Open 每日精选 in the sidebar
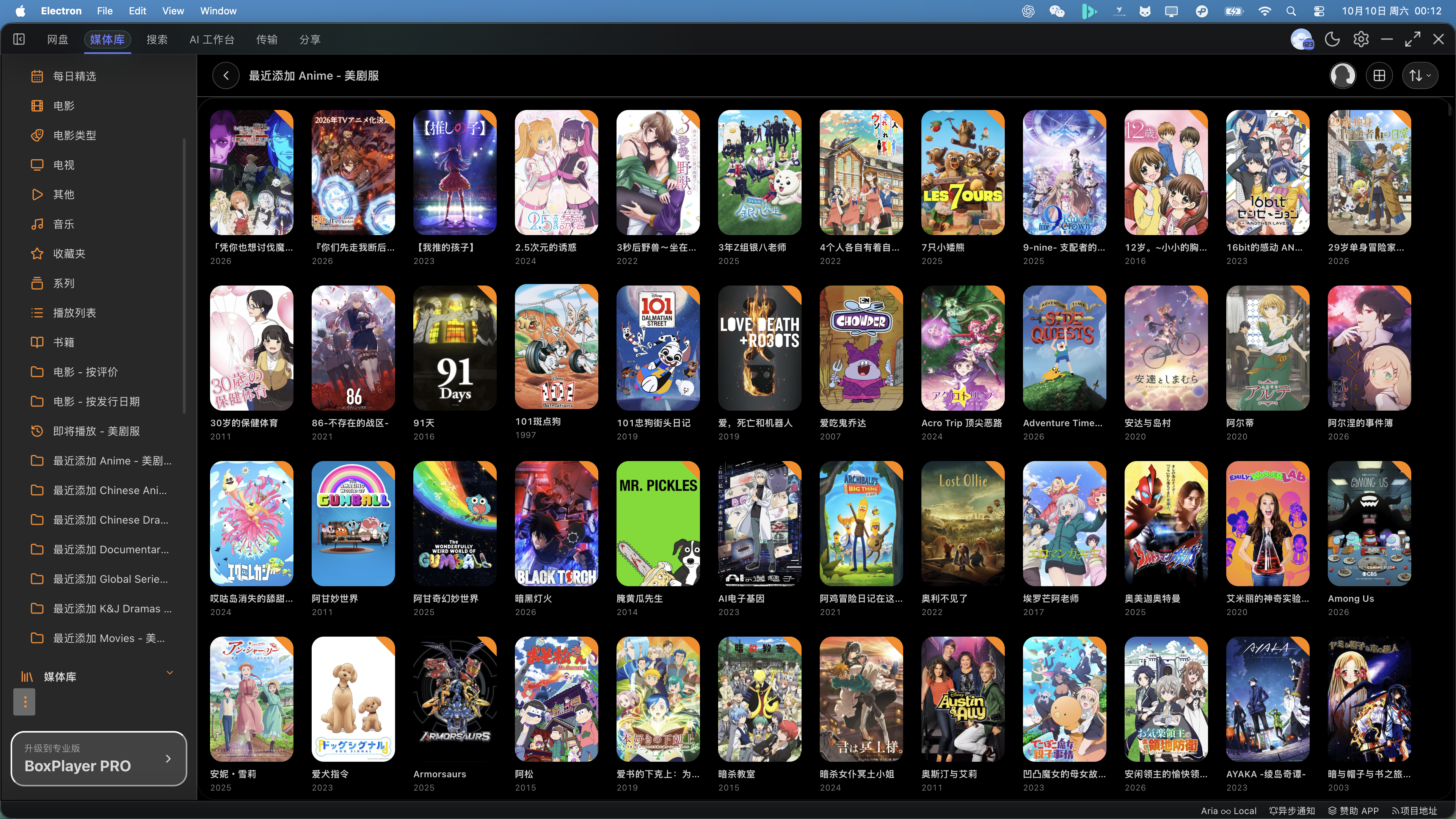 [x=75, y=76]
